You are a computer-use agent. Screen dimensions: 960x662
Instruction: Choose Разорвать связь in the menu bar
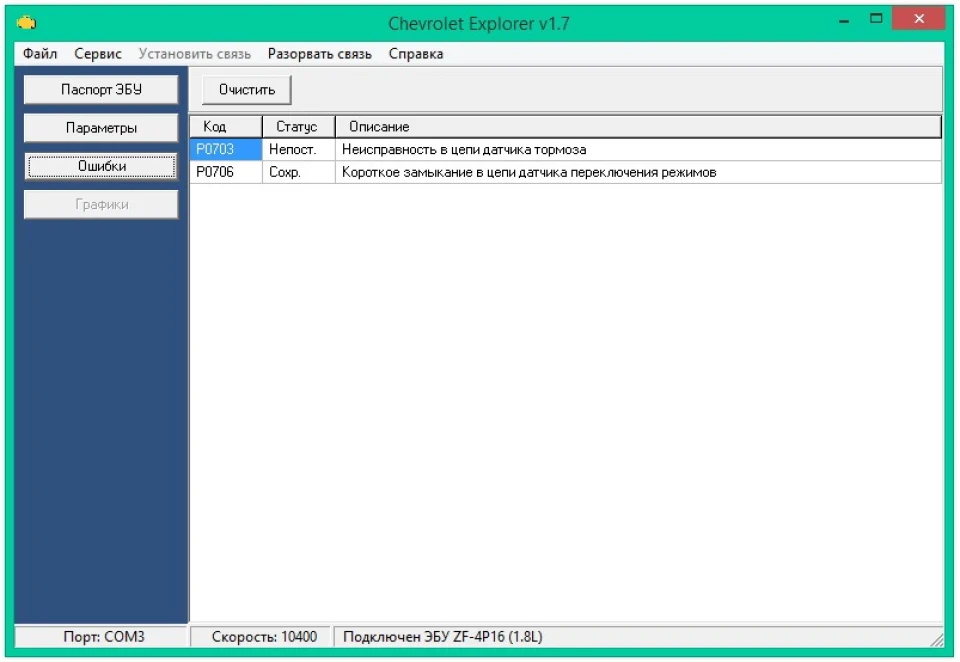(x=320, y=54)
